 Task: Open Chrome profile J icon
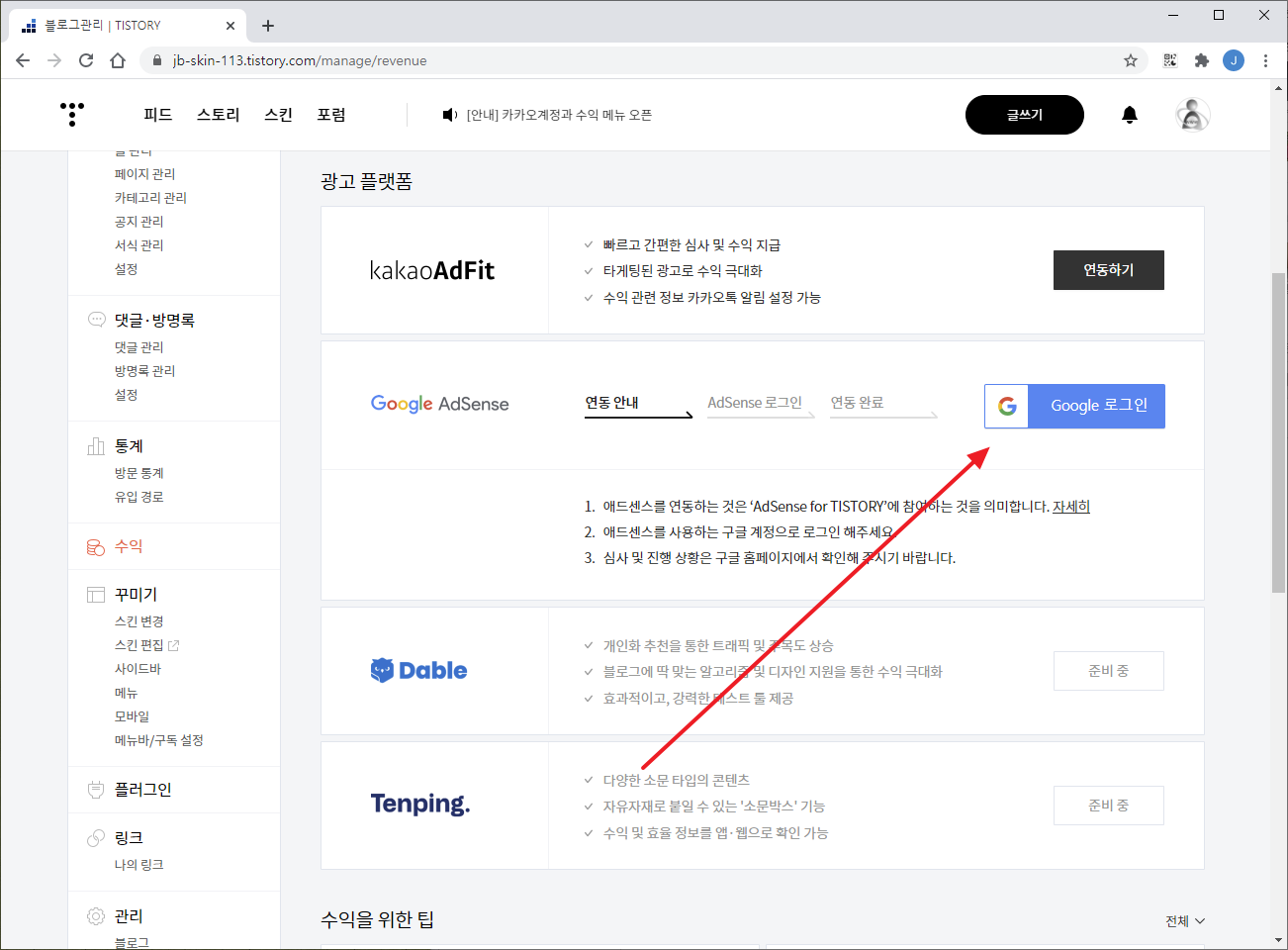pos(1234,60)
